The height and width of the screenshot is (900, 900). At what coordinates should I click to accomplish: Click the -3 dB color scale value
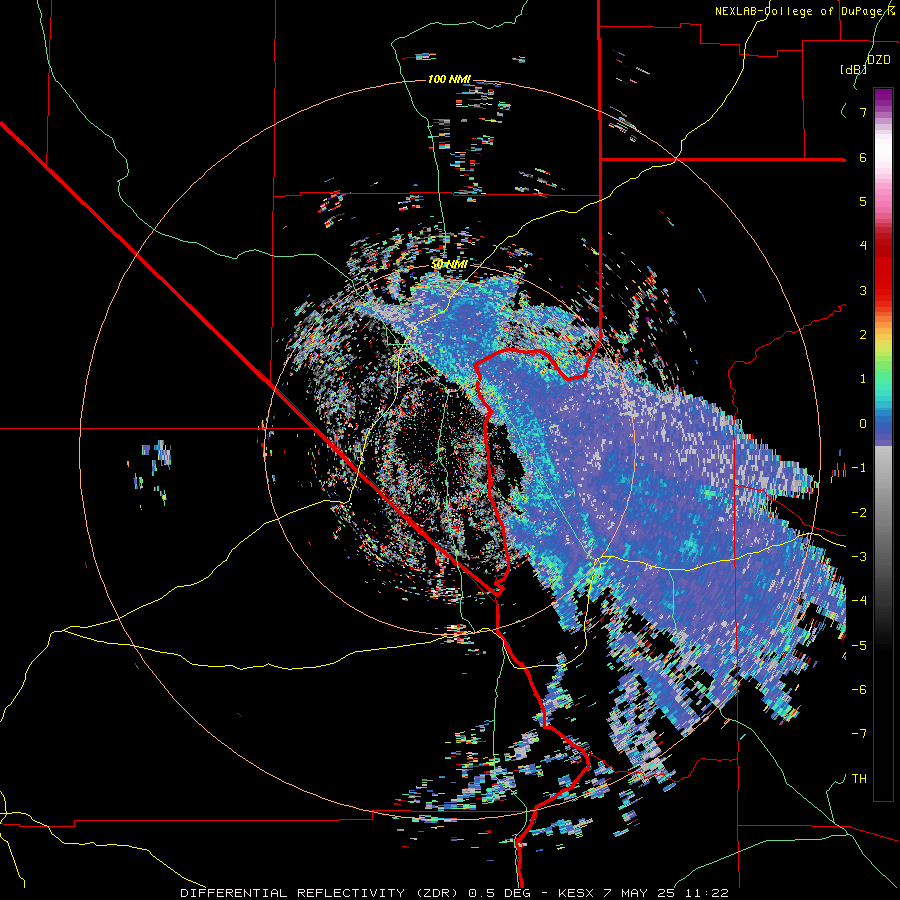(859, 557)
